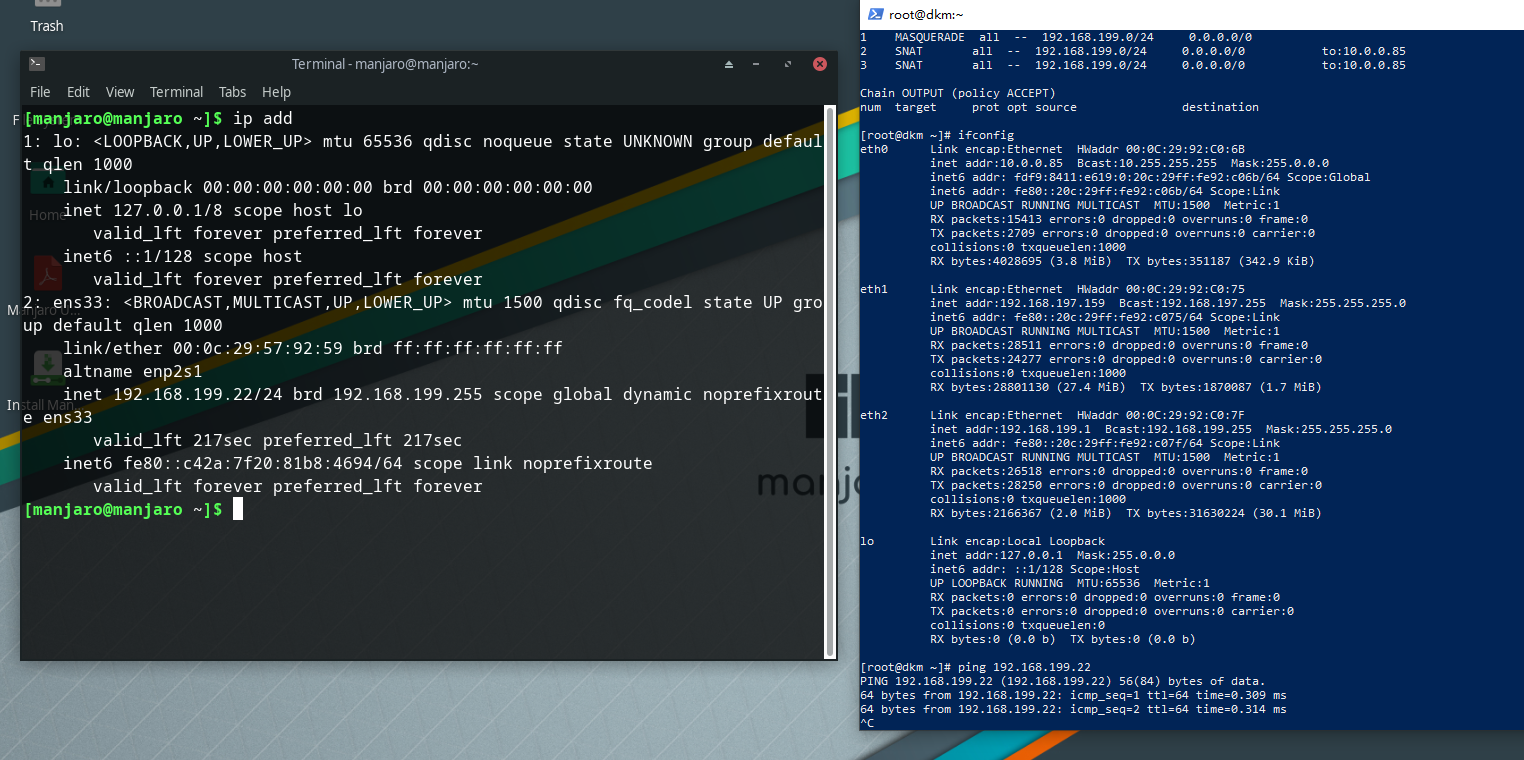Click the '56(84) bytes of data.' line
This screenshot has width=1524, height=760.
point(1063,681)
